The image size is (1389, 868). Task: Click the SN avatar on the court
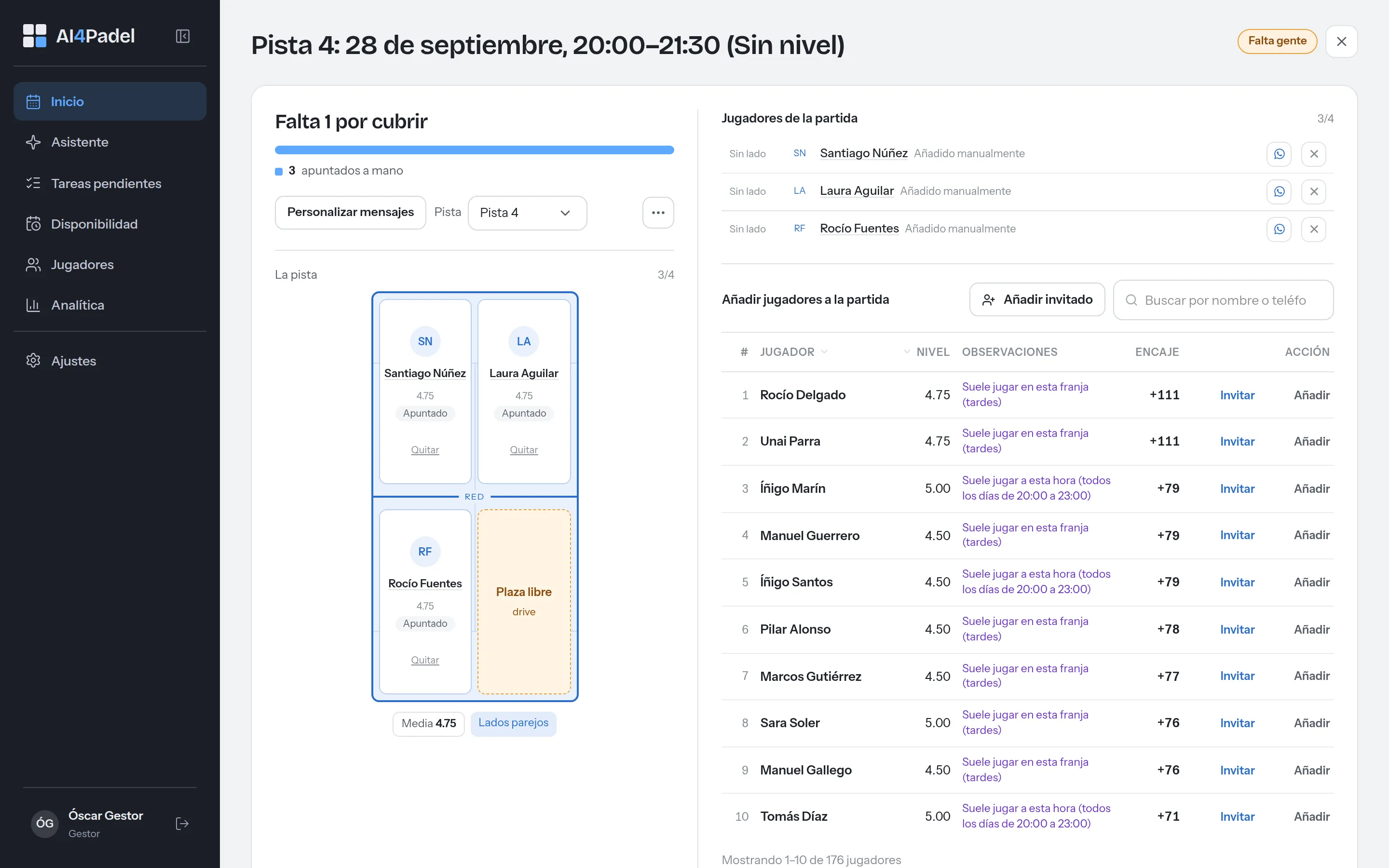tap(425, 341)
